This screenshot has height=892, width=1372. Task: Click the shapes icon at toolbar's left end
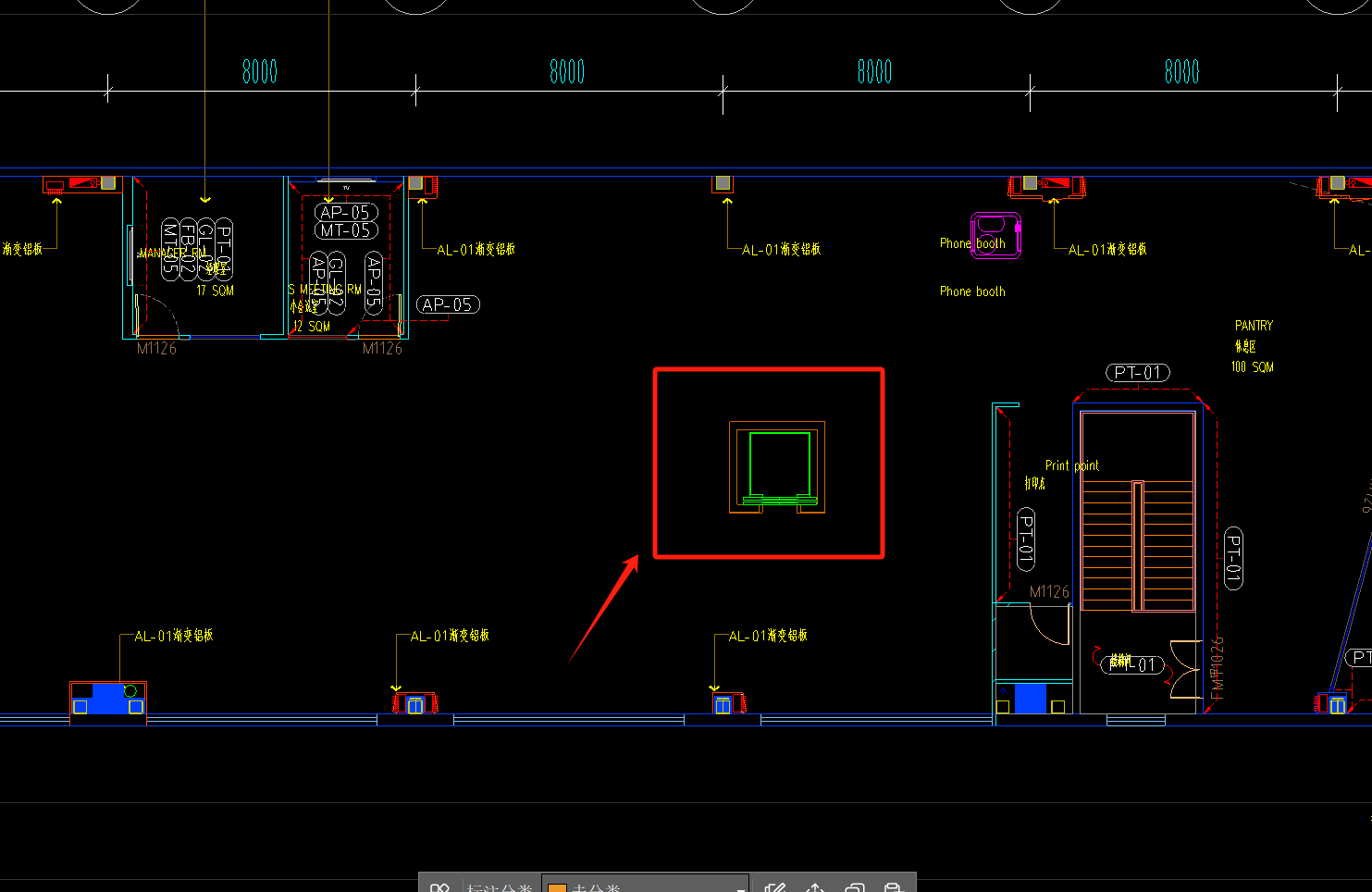[439, 886]
